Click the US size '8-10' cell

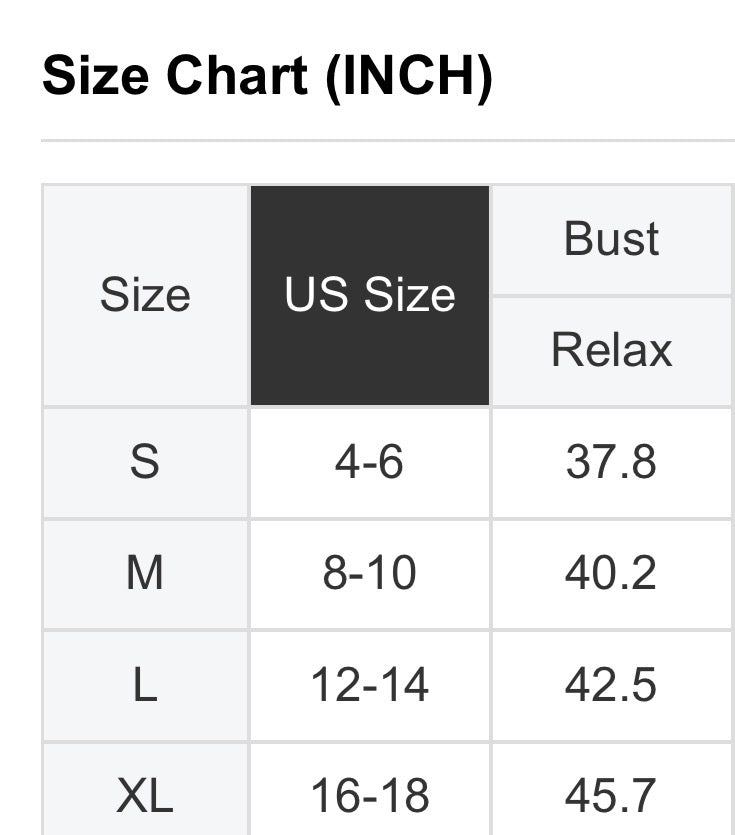coord(370,574)
